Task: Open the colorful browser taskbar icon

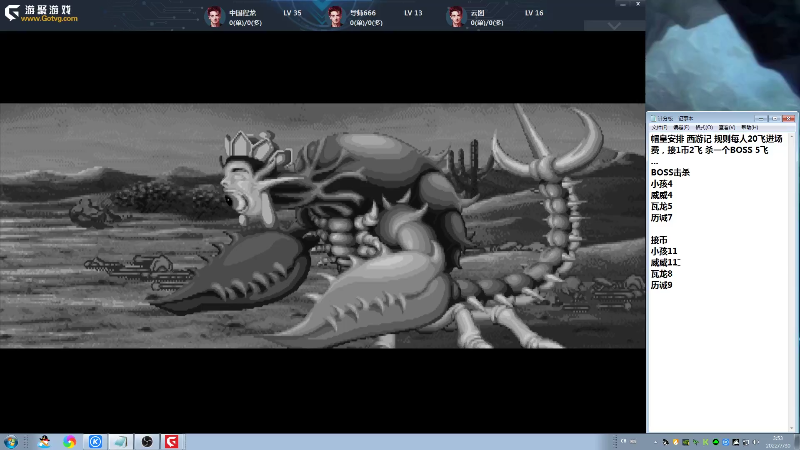Action: 70,442
